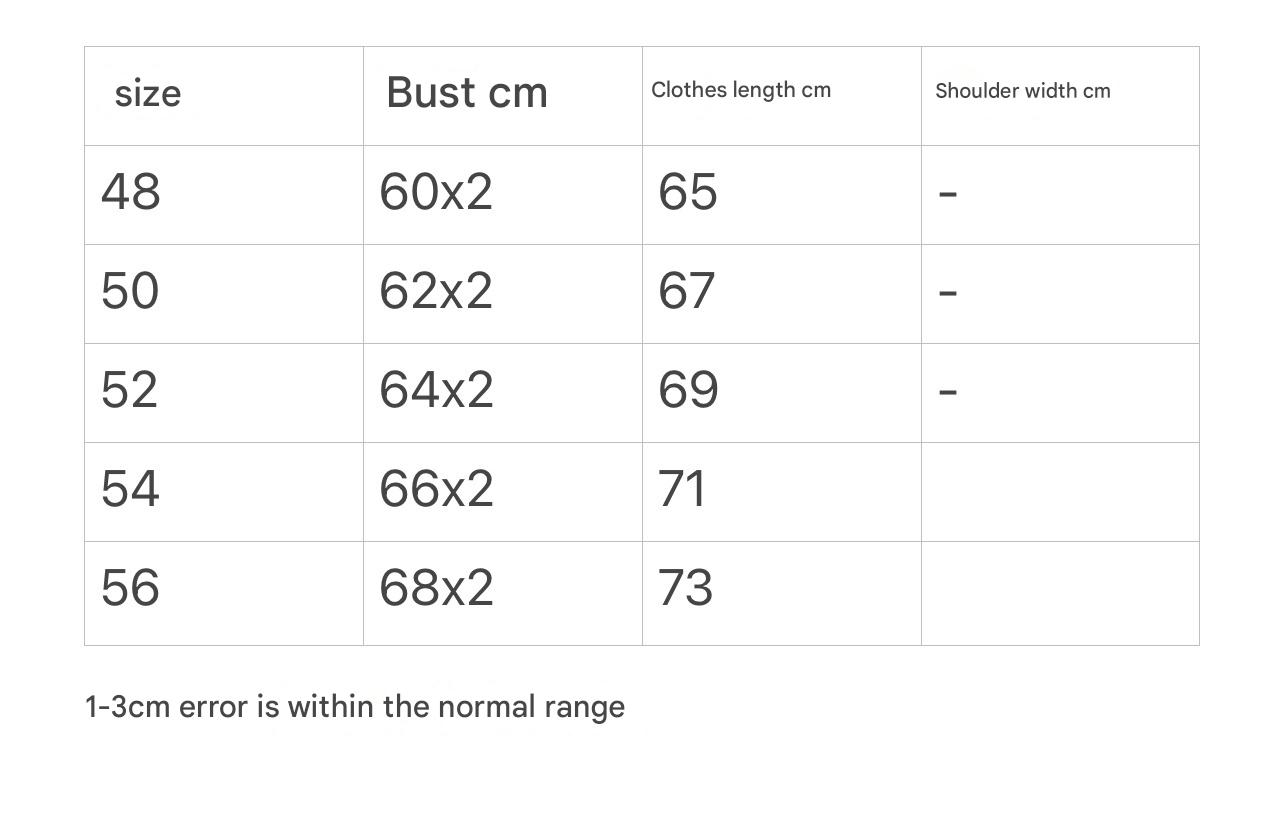Select the clothes length value 71

[683, 489]
